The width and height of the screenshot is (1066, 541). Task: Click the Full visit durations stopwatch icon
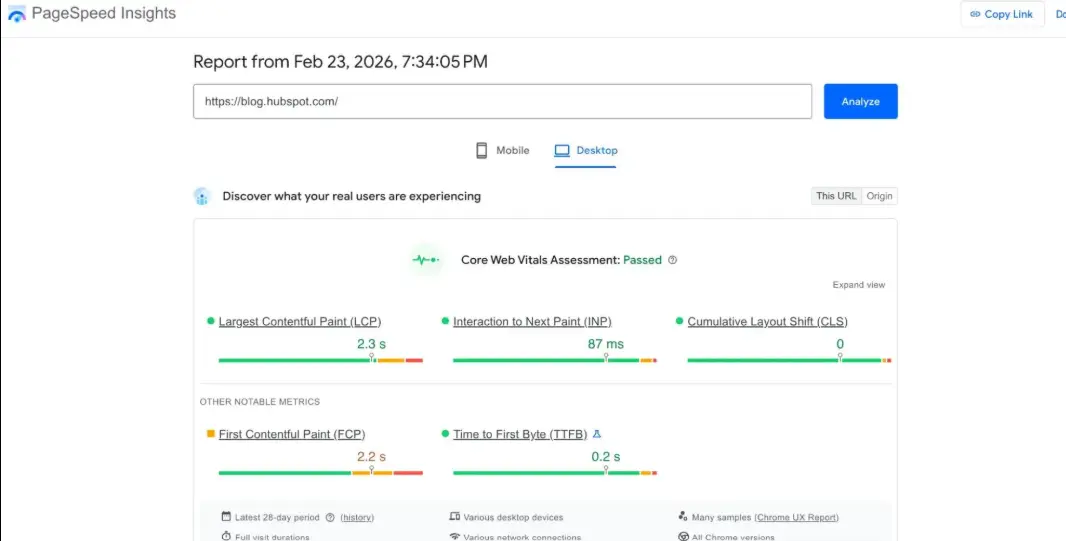pos(226,536)
